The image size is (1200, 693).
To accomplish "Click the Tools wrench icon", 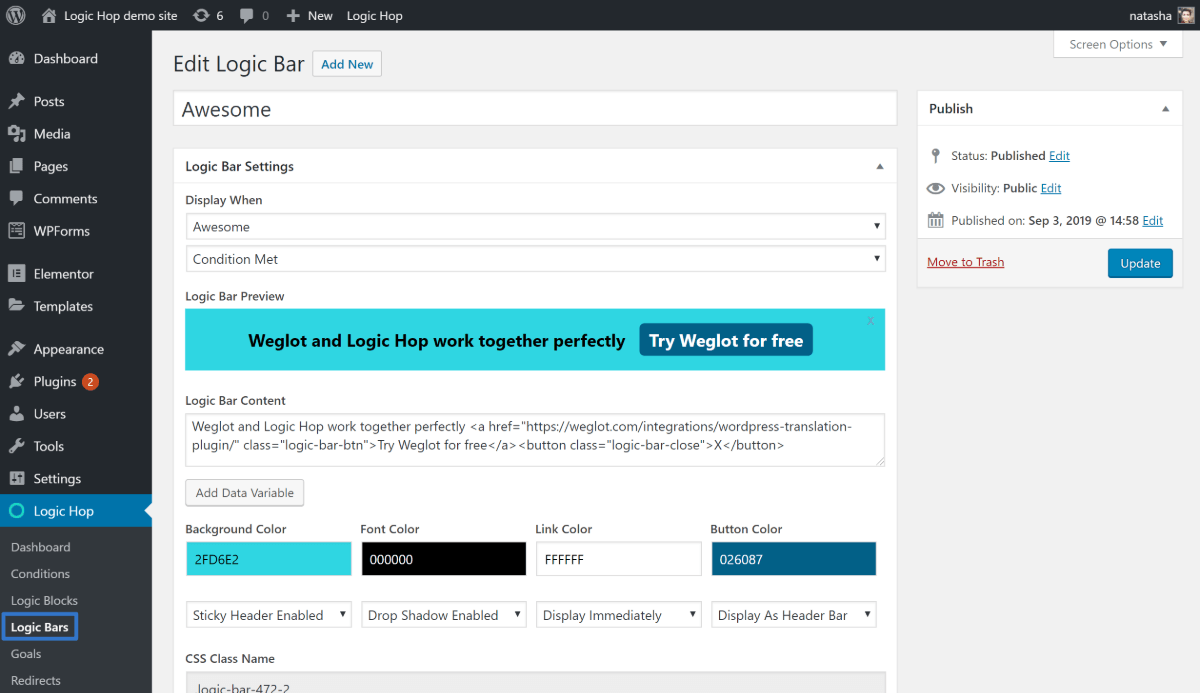I will [17, 446].
